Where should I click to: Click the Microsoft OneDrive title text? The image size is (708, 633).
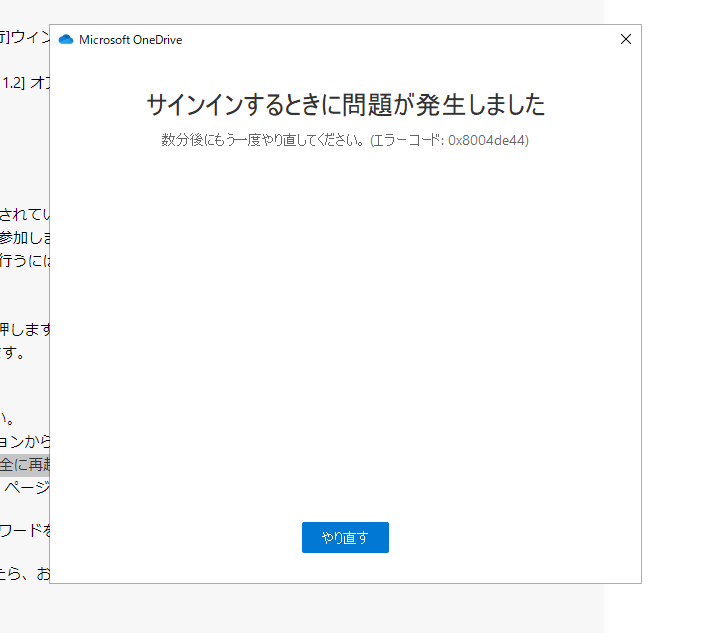130,40
